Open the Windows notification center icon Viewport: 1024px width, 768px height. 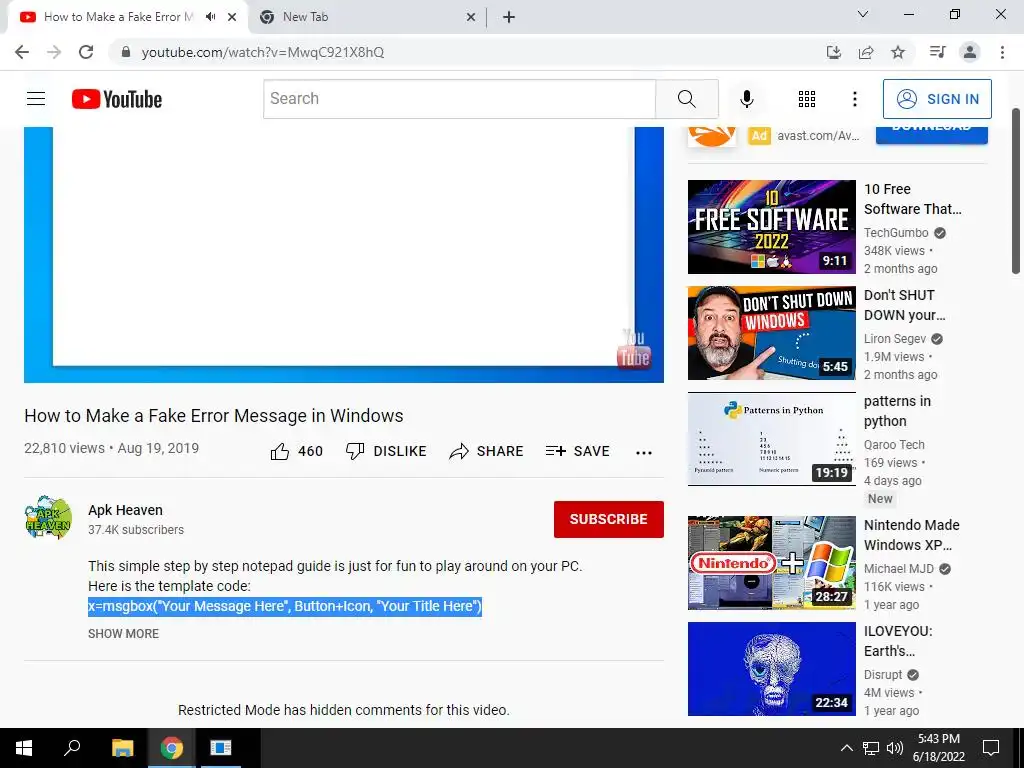coord(991,748)
